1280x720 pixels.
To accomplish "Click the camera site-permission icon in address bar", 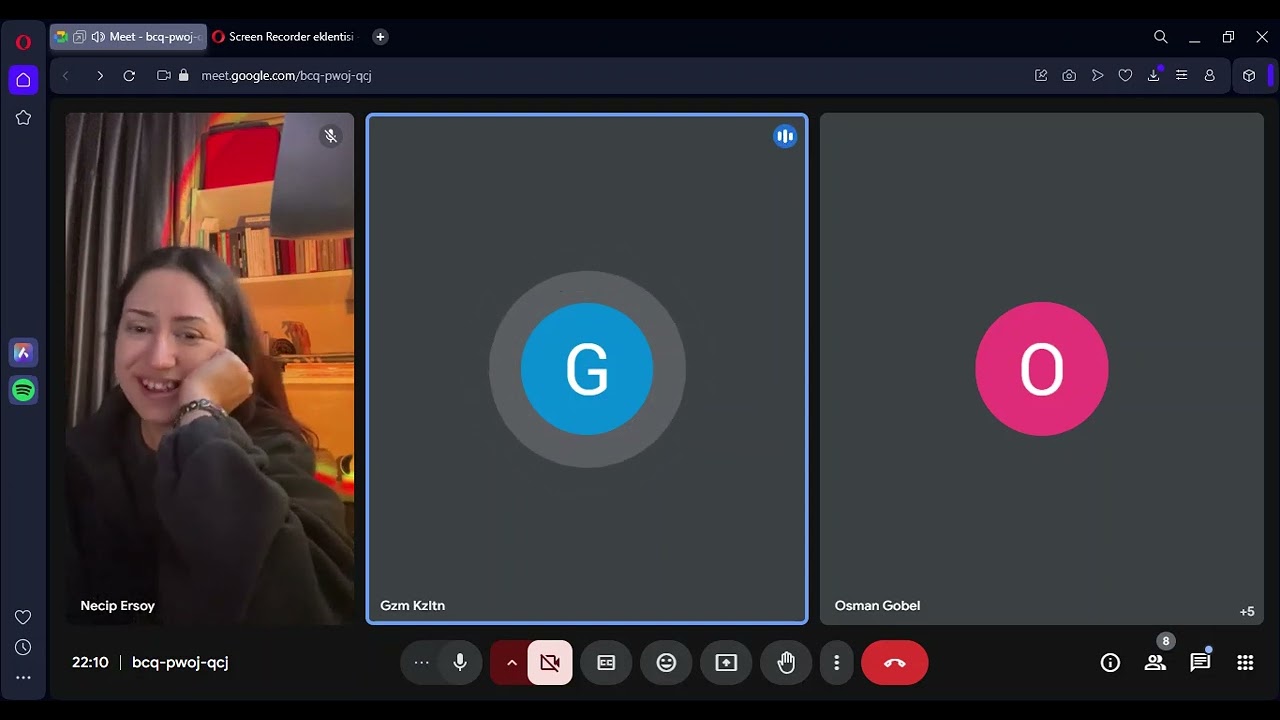I will click(164, 75).
